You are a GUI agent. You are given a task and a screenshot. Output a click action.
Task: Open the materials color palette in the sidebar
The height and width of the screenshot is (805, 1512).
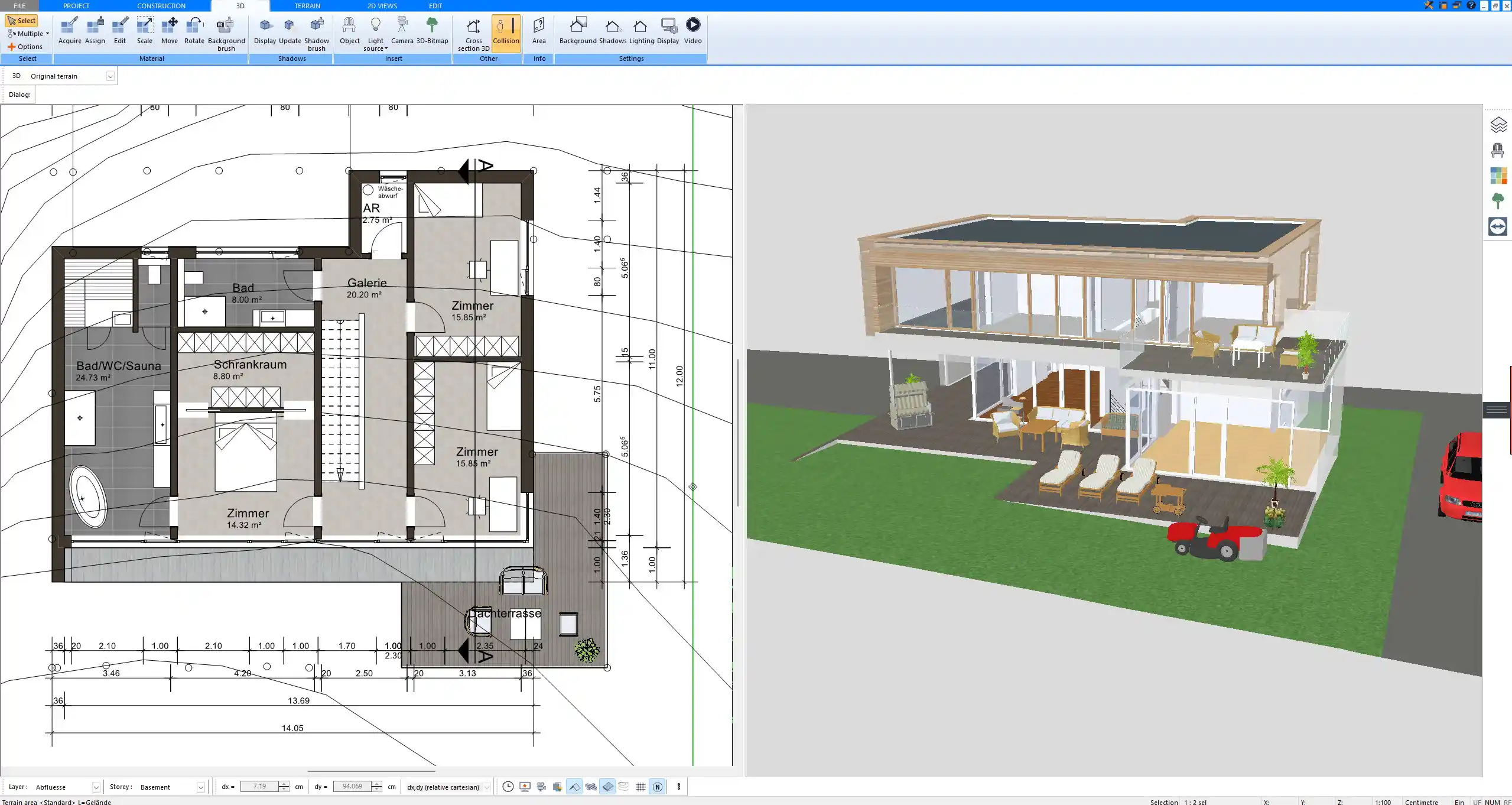point(1498,175)
